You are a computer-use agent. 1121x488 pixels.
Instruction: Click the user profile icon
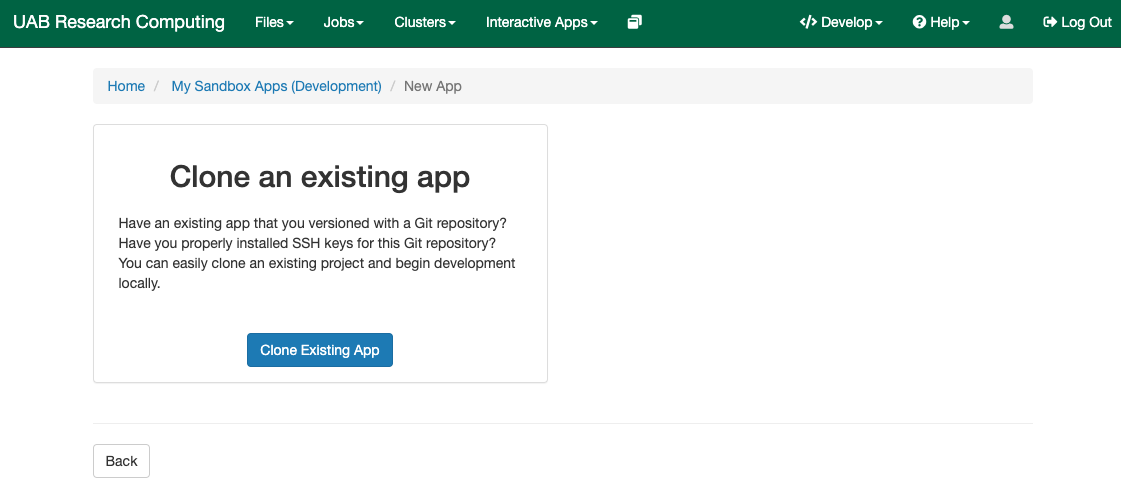pos(1006,22)
